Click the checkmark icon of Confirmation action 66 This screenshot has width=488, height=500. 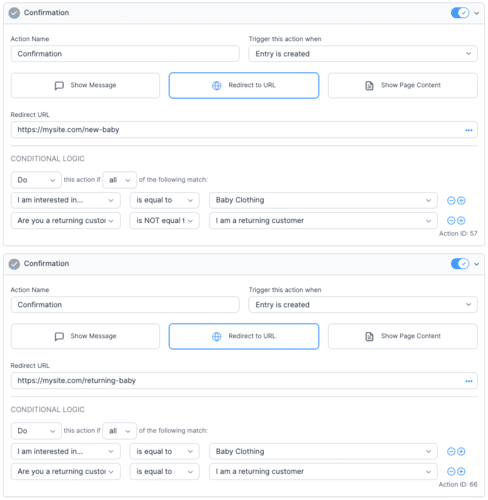point(14,264)
